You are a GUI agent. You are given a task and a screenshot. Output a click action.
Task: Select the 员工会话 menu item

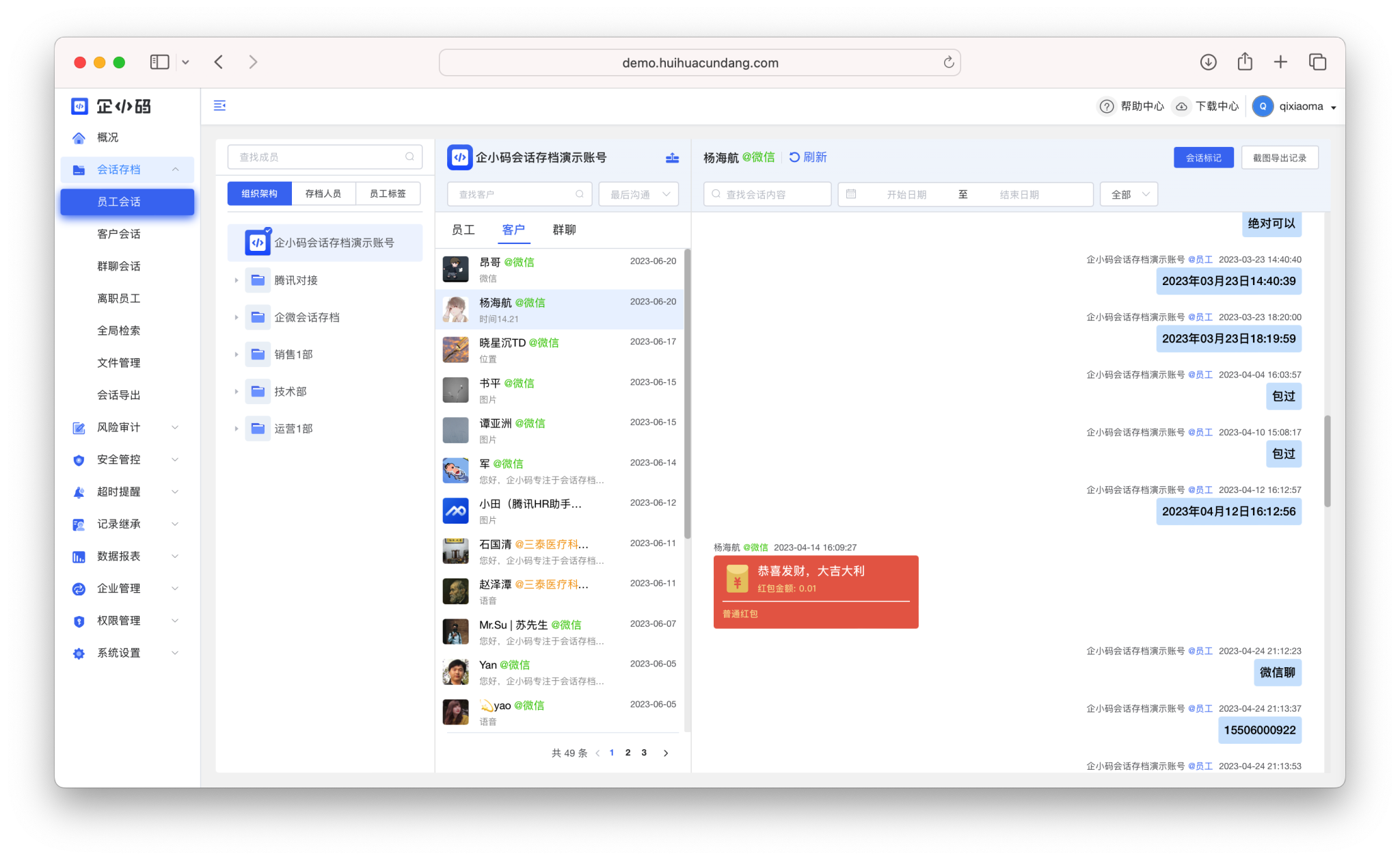(x=127, y=202)
